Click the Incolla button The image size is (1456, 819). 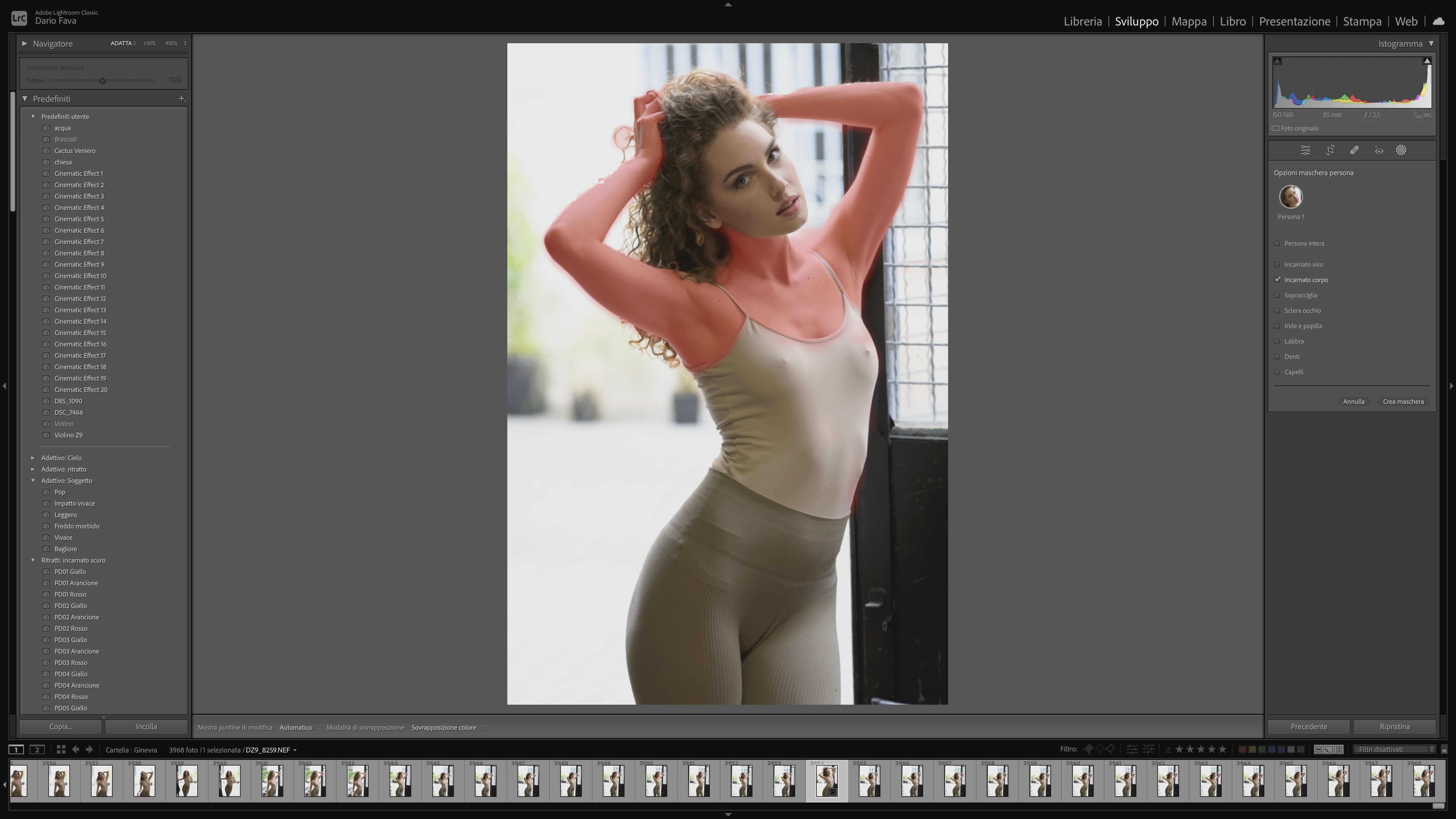pyautogui.click(x=146, y=727)
